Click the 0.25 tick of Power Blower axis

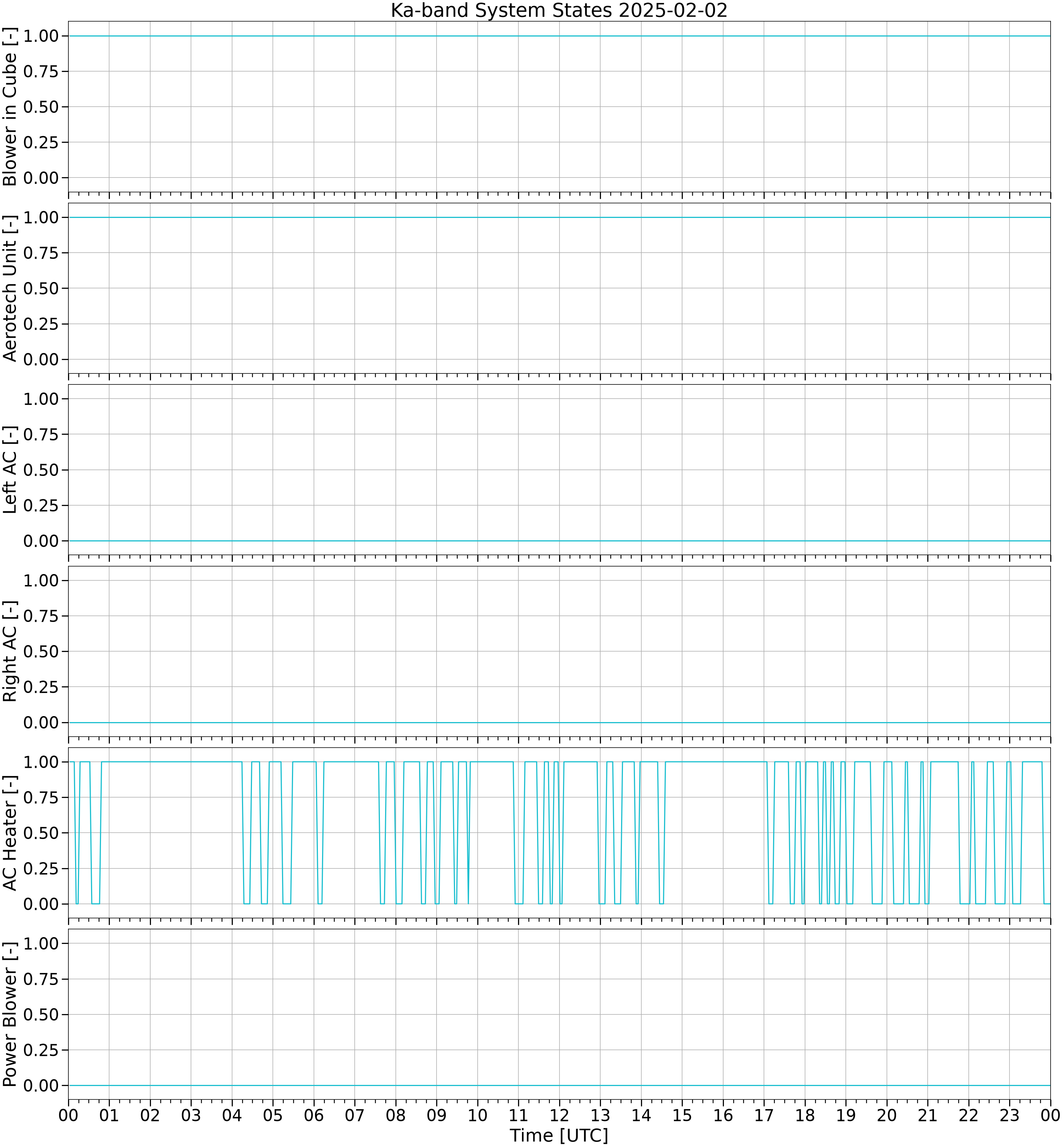[41, 1050]
